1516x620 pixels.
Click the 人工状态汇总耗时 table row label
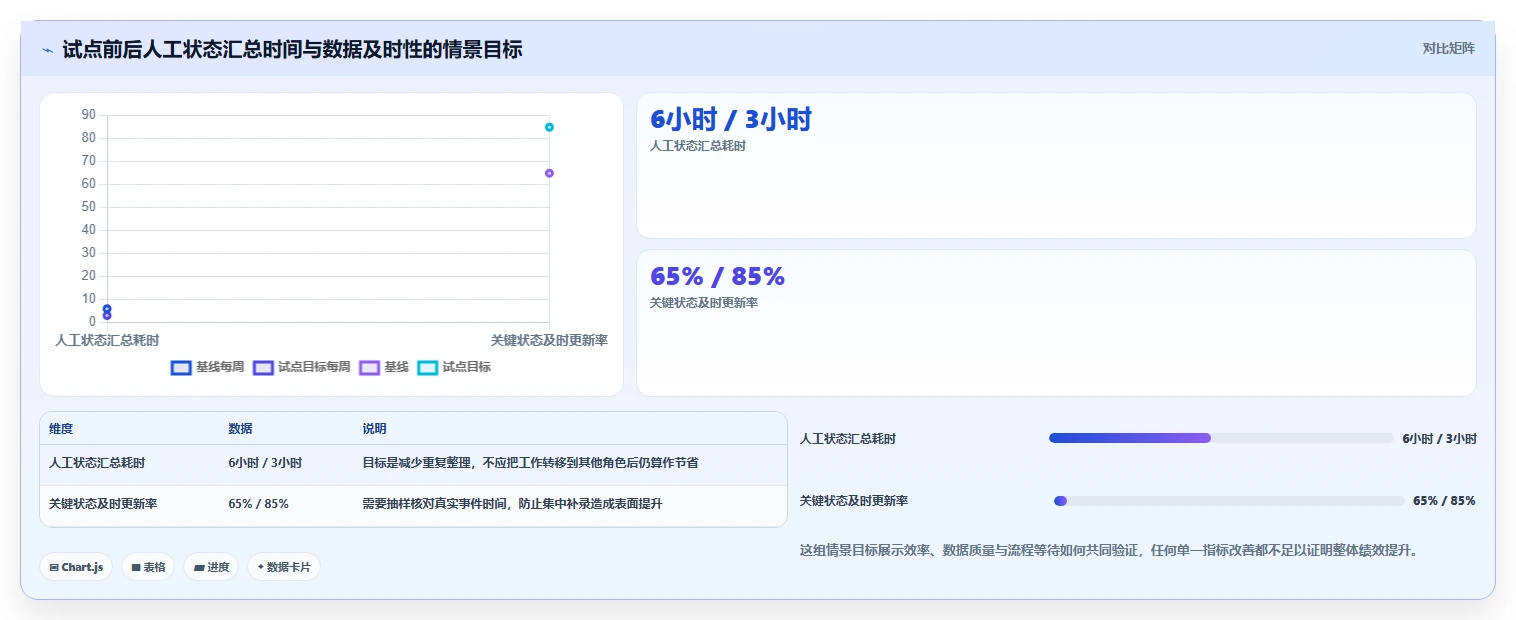[x=97, y=463]
